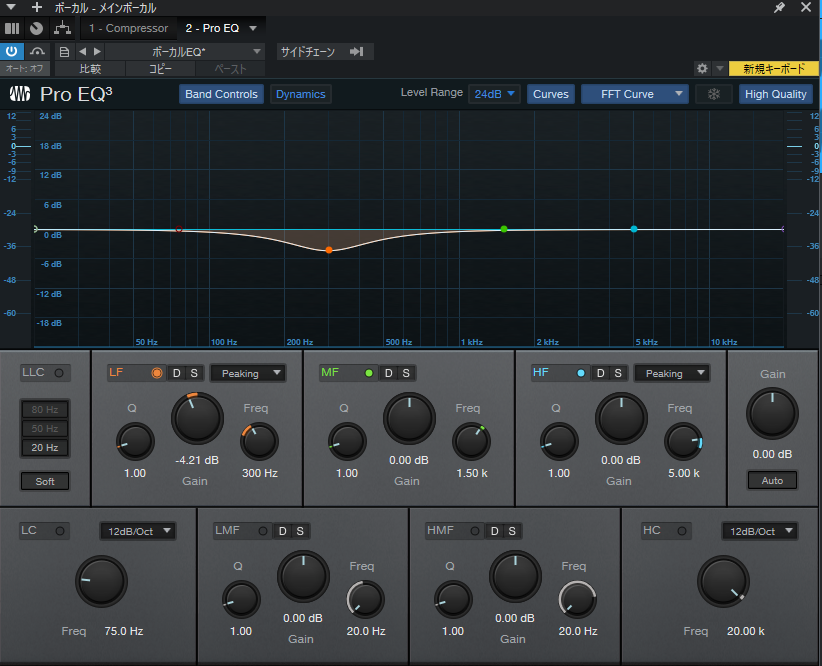Click the LF Freq knob
This screenshot has height=666, width=822.
pos(259,442)
